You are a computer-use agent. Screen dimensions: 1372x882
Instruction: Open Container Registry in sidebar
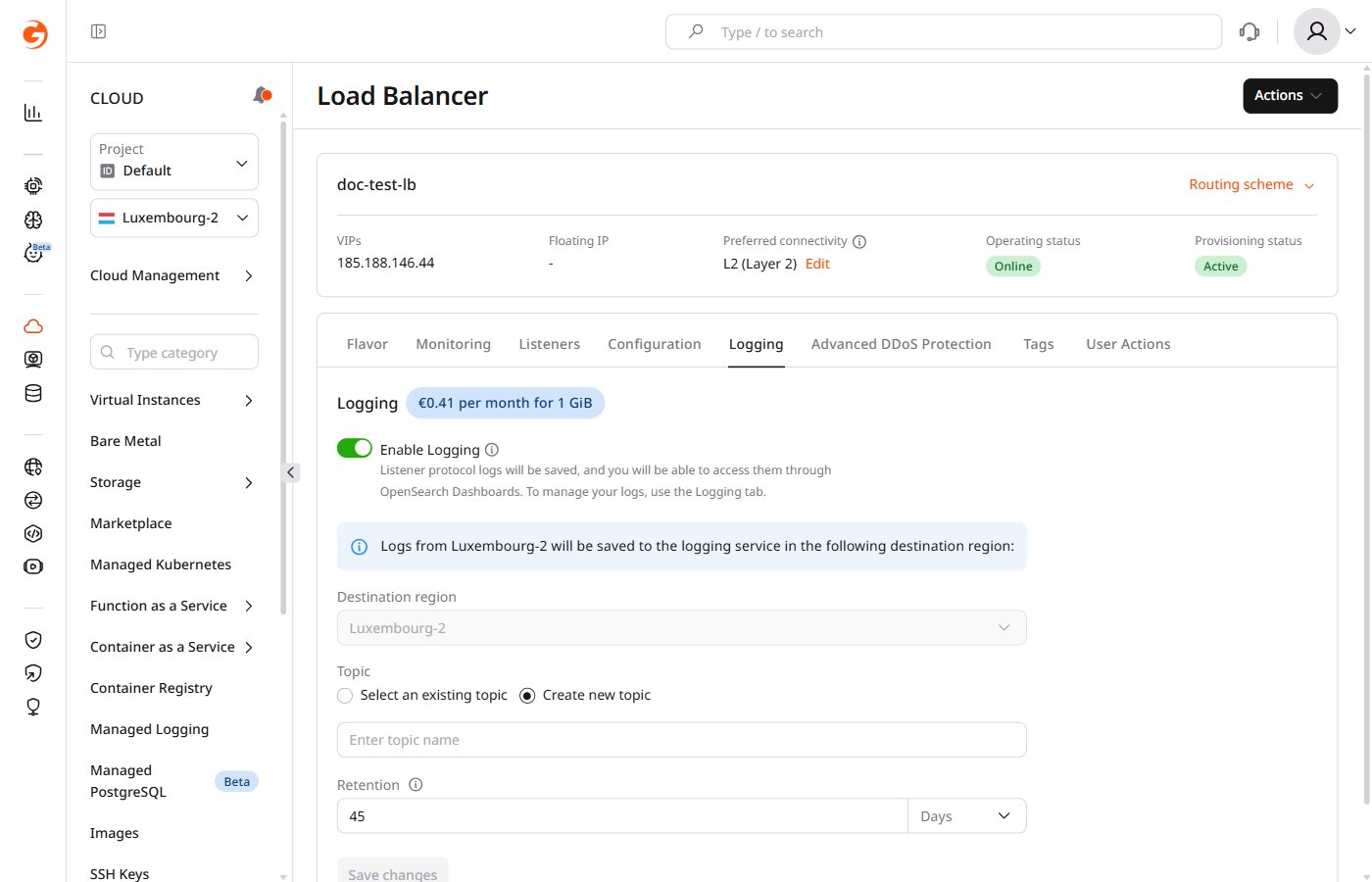151,688
